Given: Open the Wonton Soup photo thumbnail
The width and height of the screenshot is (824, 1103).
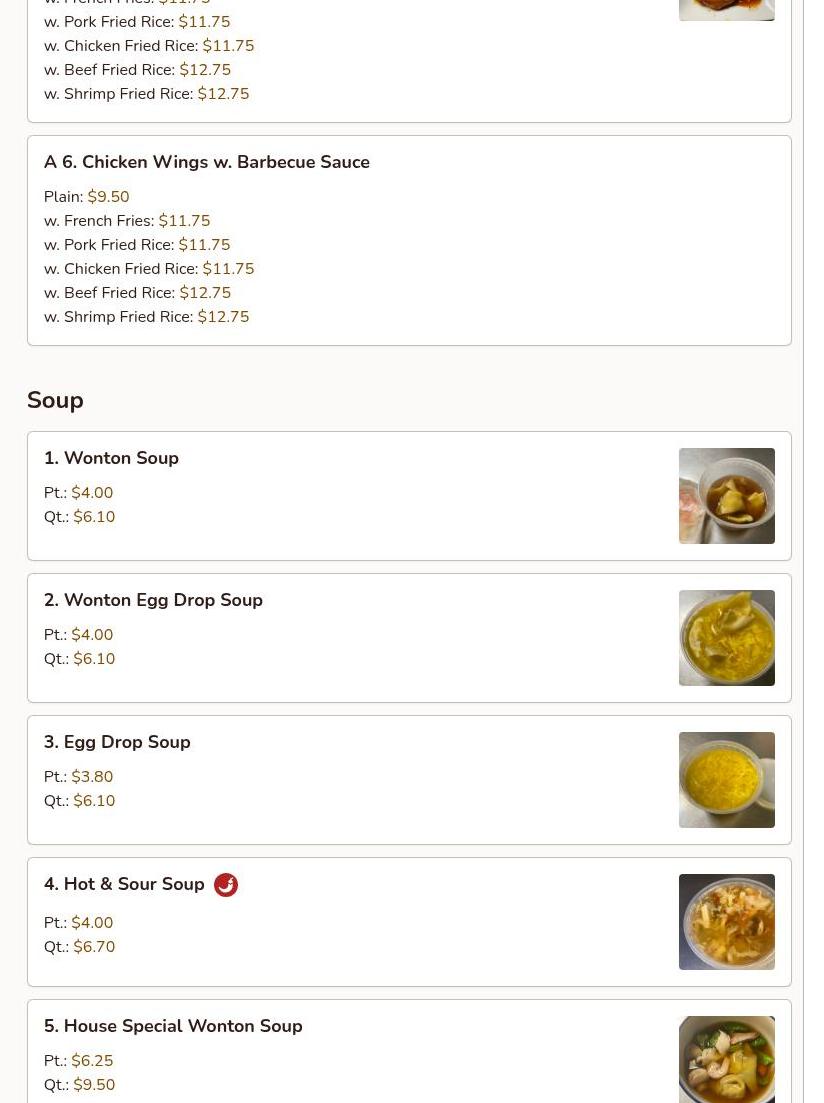Looking at the screenshot, I should [727, 496].
